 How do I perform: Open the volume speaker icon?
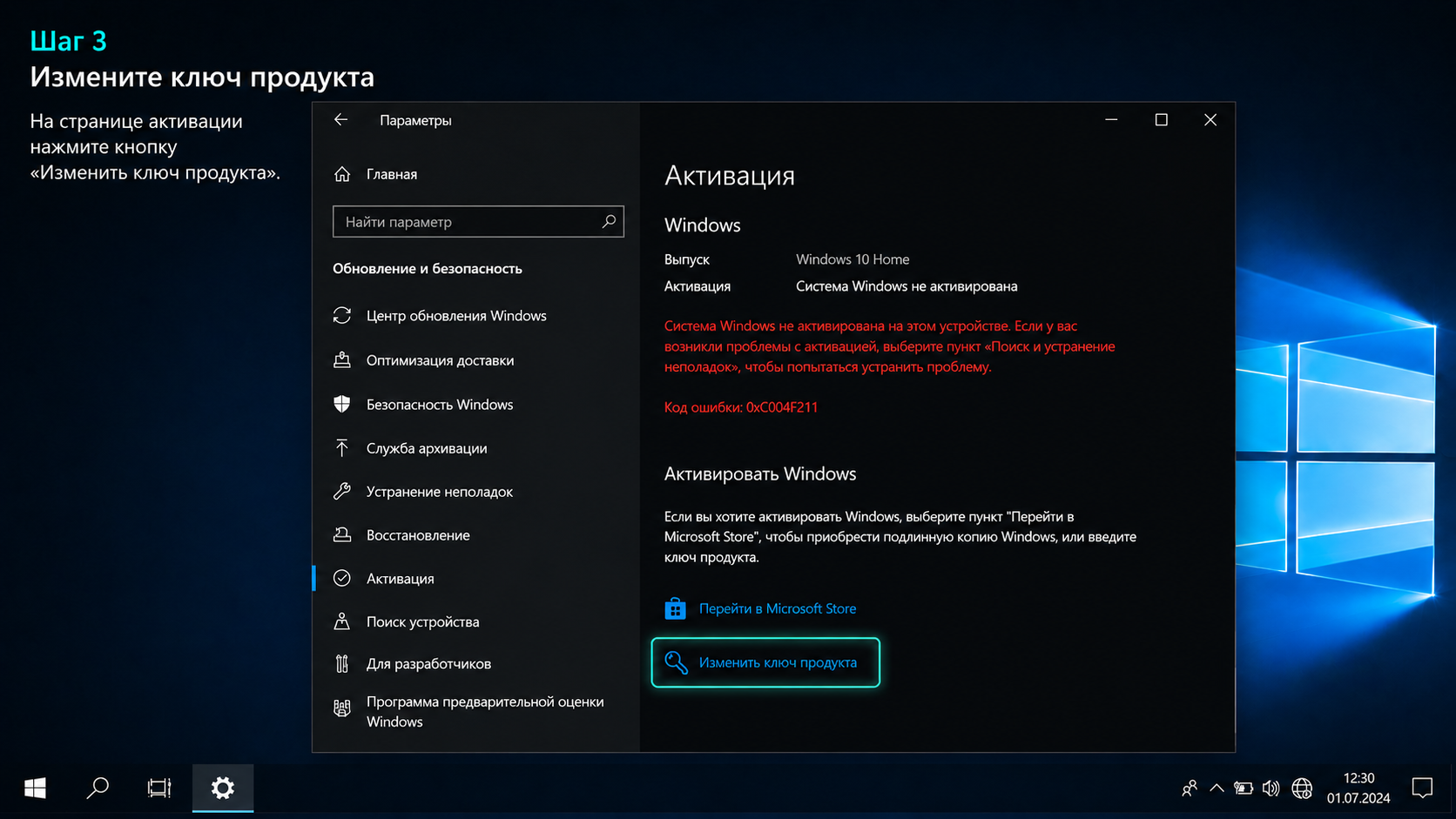(x=1271, y=789)
